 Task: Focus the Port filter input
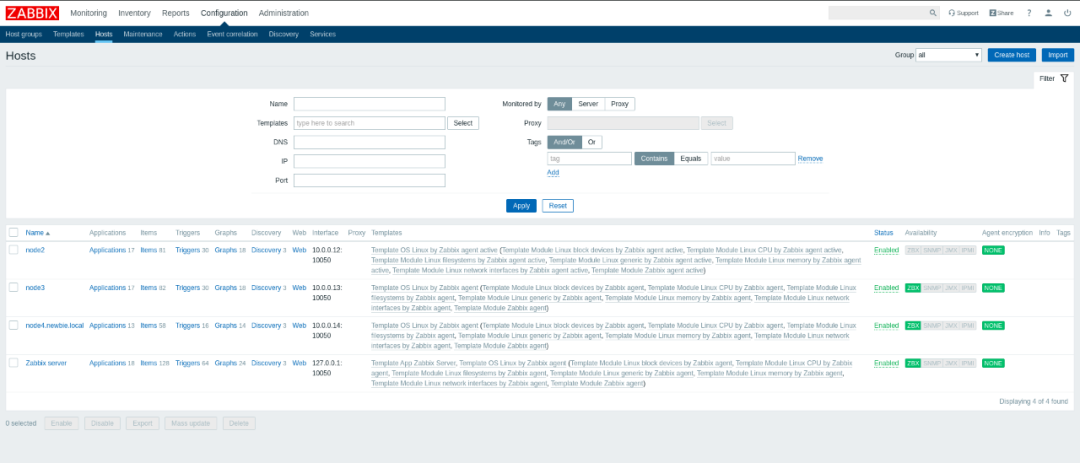369,181
